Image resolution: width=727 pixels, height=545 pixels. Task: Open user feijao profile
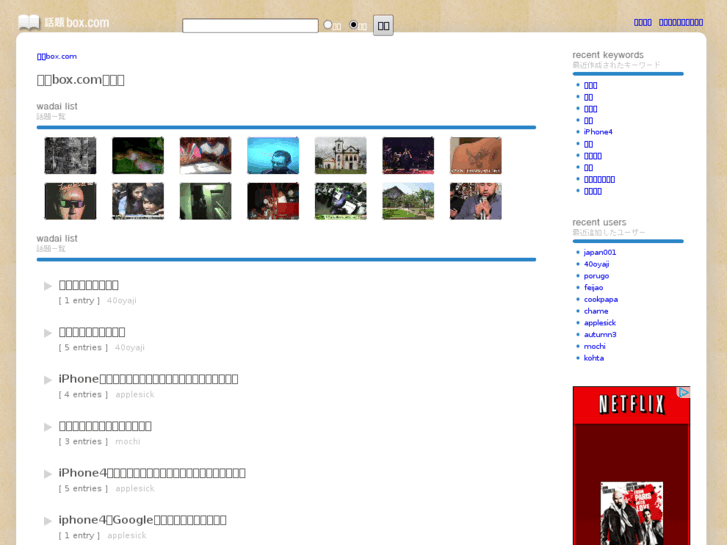593,288
